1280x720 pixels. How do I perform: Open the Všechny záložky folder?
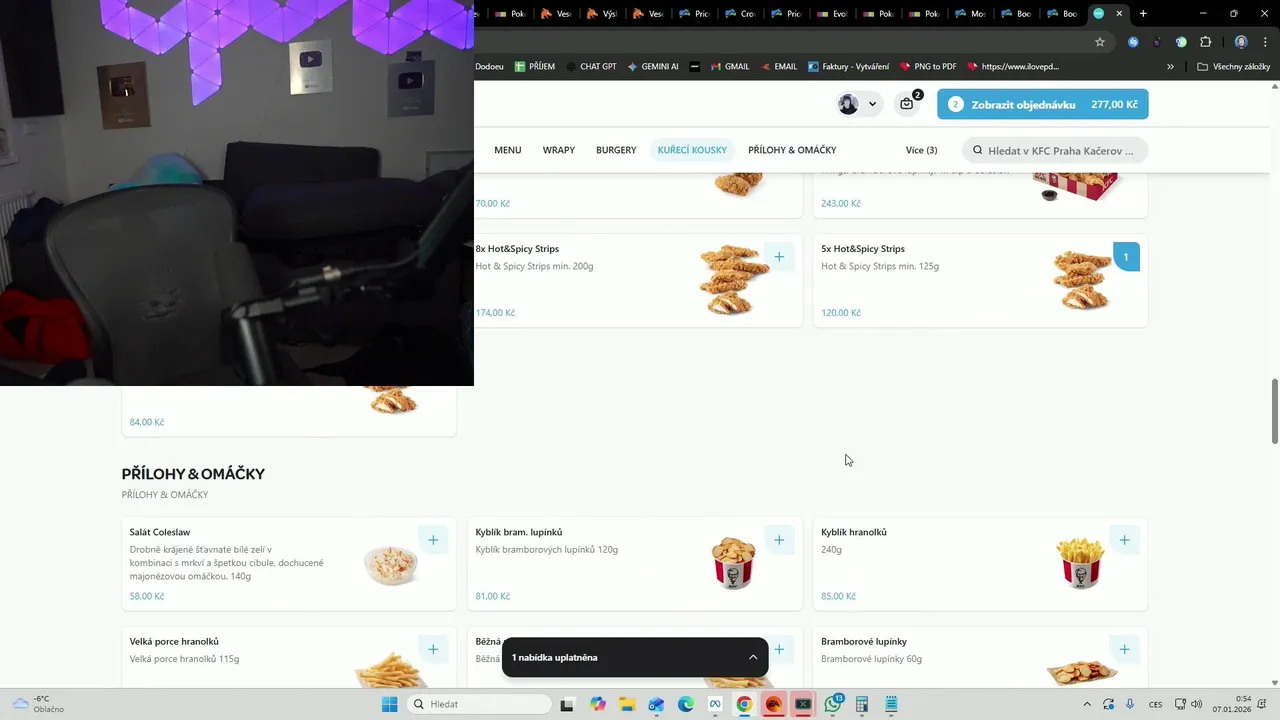(1233, 66)
